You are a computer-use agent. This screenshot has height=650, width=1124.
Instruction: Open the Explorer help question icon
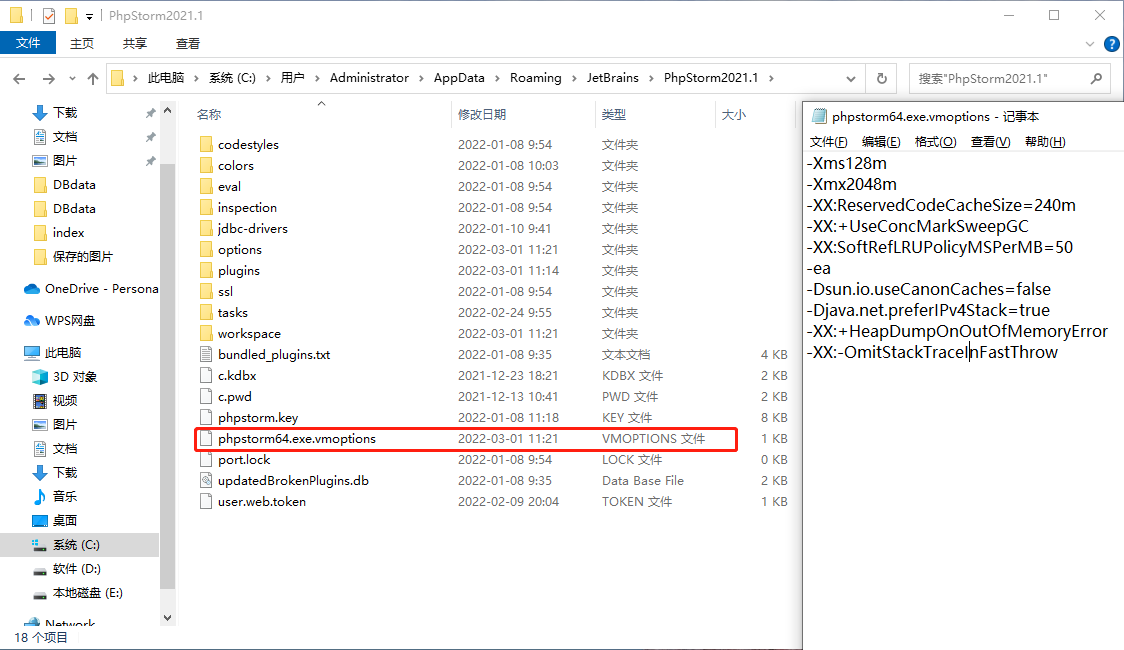[x=1111, y=44]
